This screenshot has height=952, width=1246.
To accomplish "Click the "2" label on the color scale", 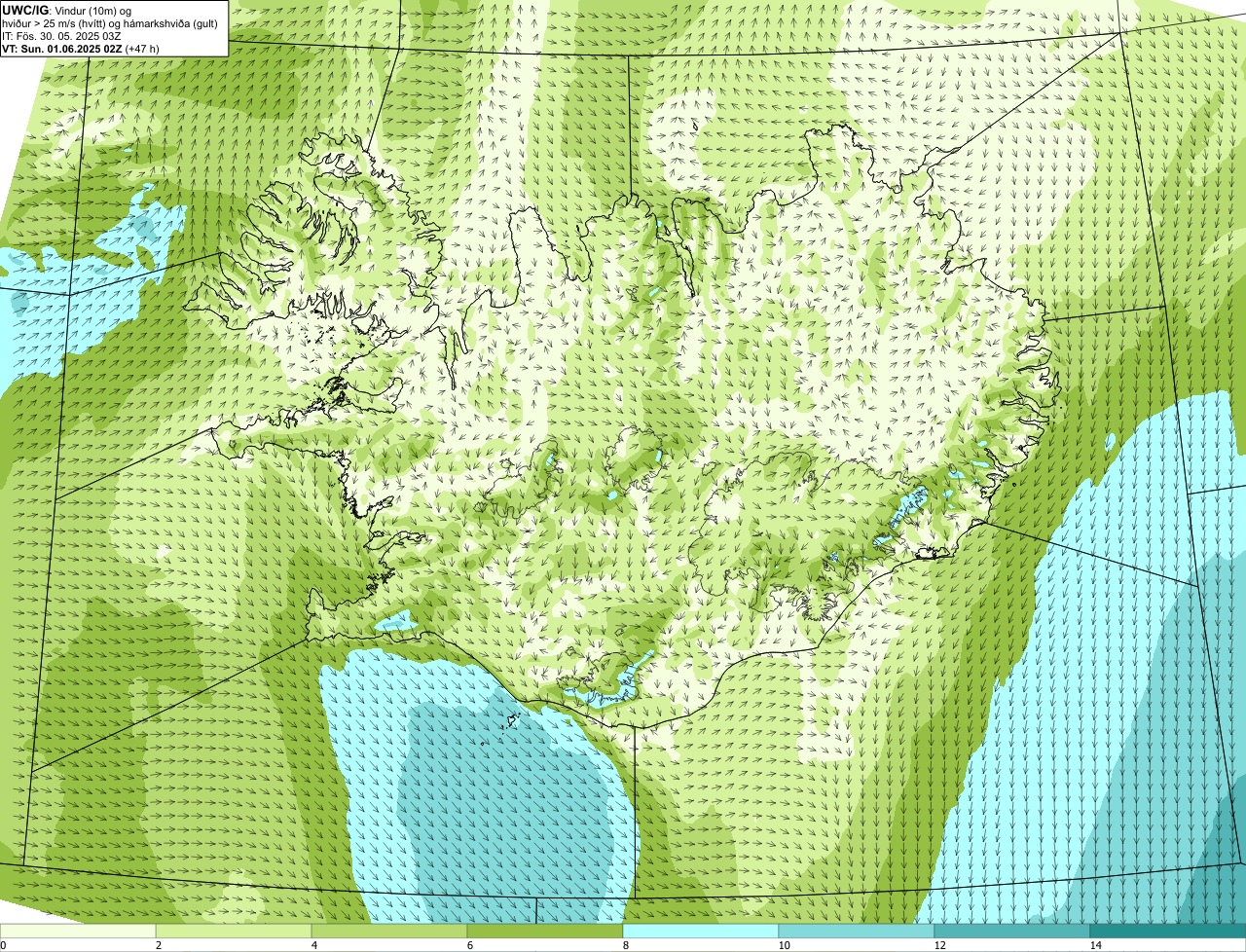I will tap(158, 945).
